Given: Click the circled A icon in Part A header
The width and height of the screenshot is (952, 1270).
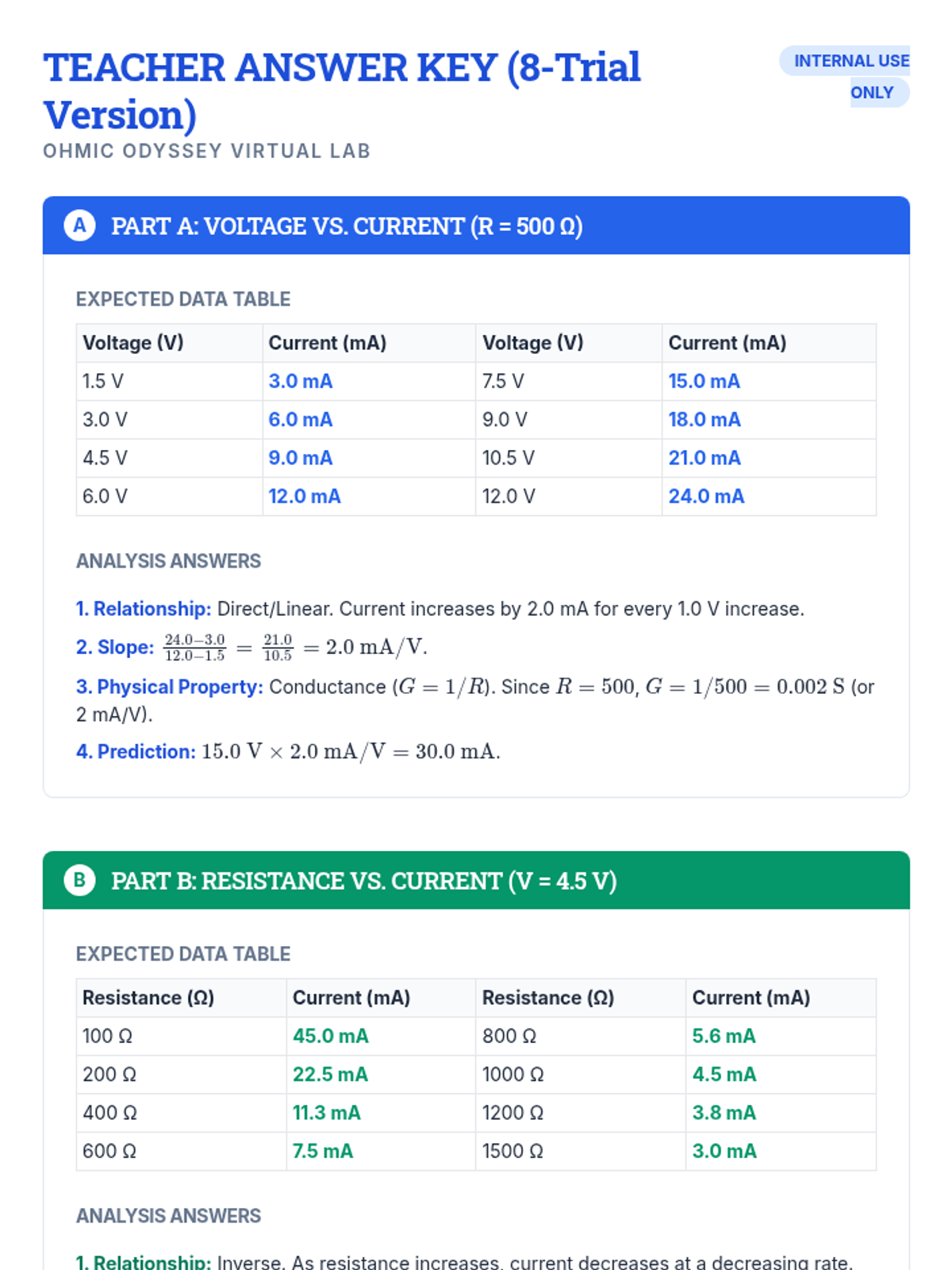Looking at the screenshot, I should (x=79, y=225).
